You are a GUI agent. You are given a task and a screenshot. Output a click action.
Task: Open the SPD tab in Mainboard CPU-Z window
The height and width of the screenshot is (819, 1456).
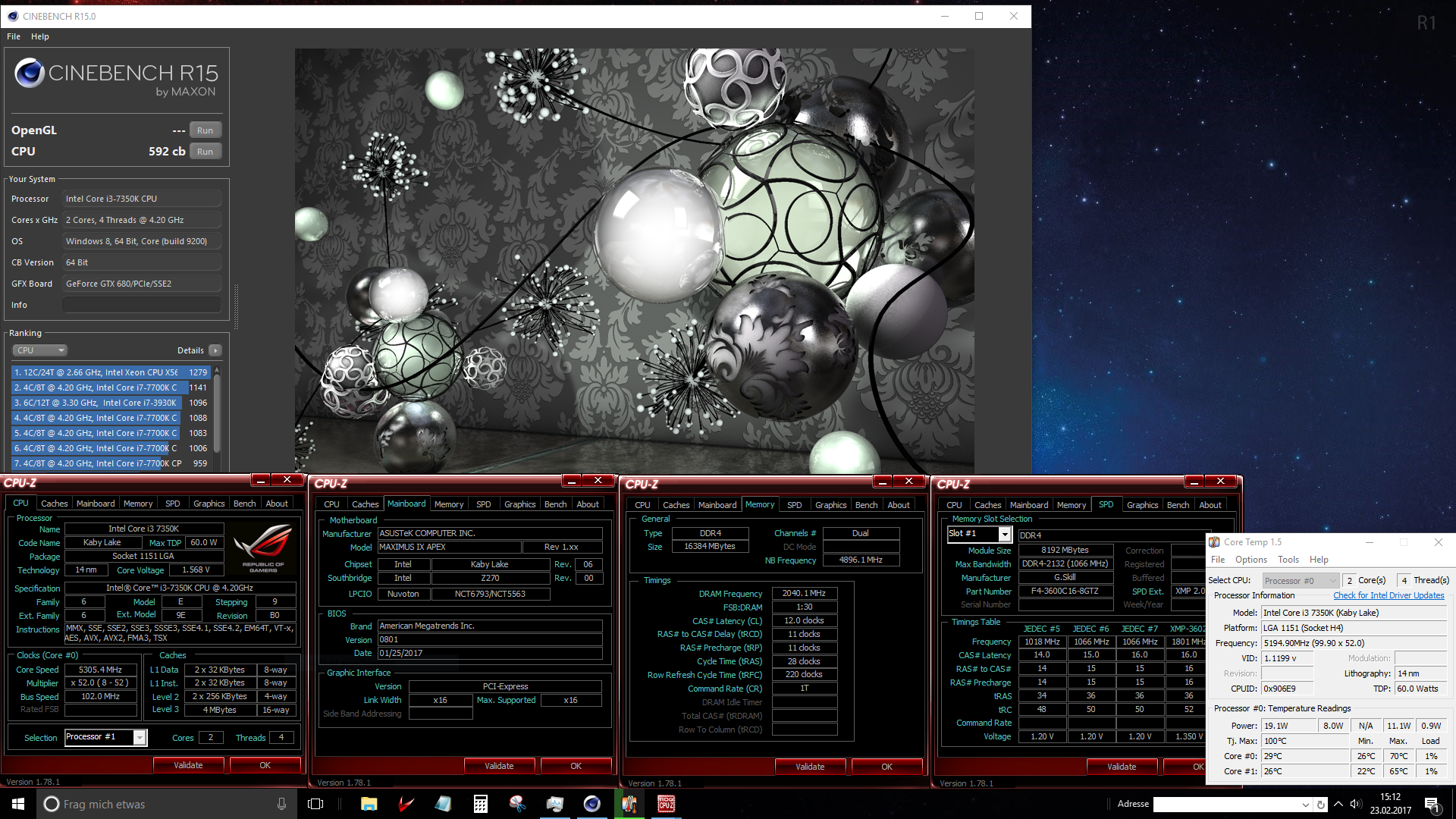(483, 504)
